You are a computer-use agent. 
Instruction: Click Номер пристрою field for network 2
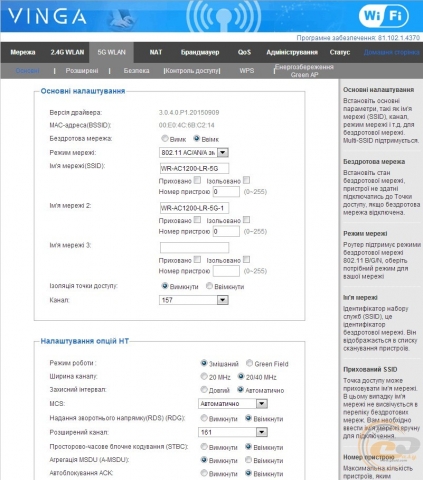(x=226, y=231)
